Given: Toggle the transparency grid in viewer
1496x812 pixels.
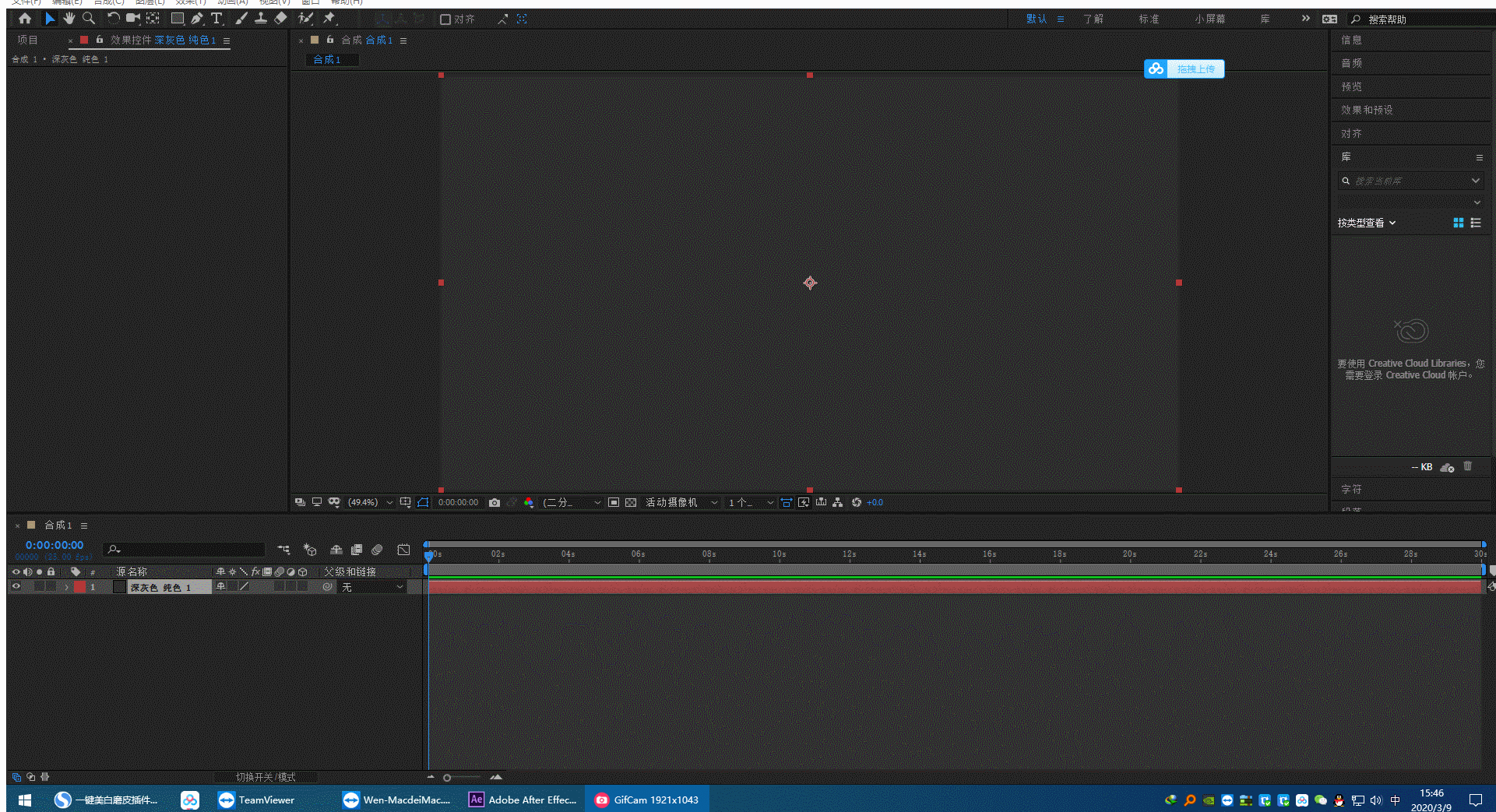Looking at the screenshot, I should [x=631, y=503].
